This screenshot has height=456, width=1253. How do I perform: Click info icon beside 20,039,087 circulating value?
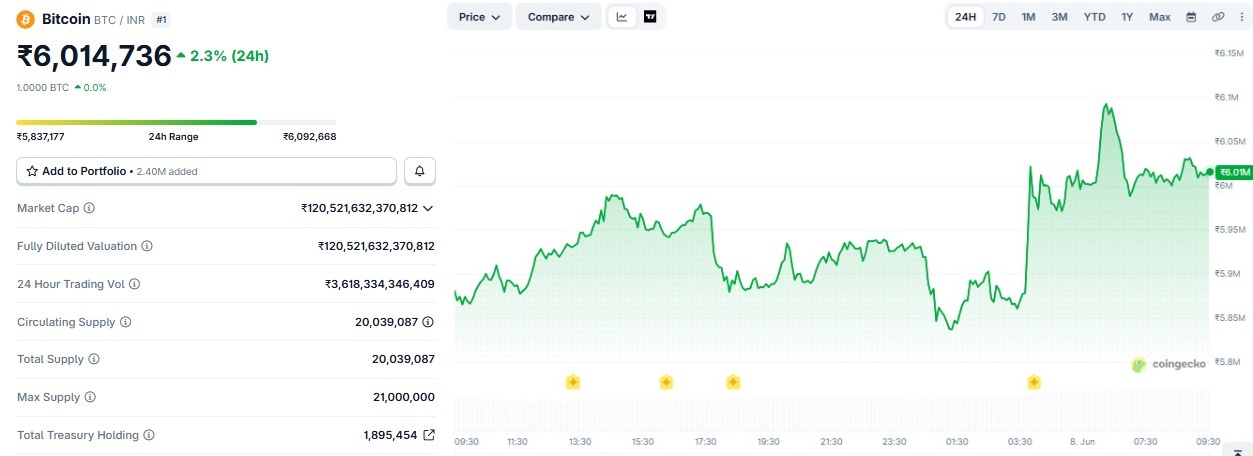(x=428, y=322)
